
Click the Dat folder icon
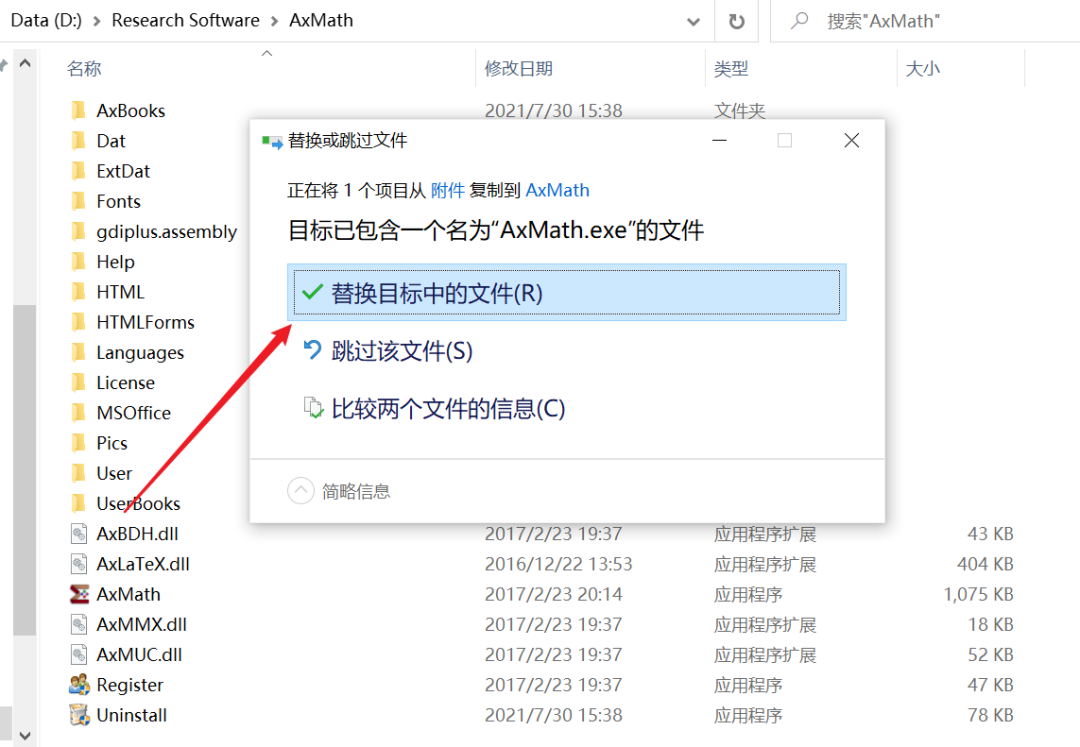click(79, 140)
